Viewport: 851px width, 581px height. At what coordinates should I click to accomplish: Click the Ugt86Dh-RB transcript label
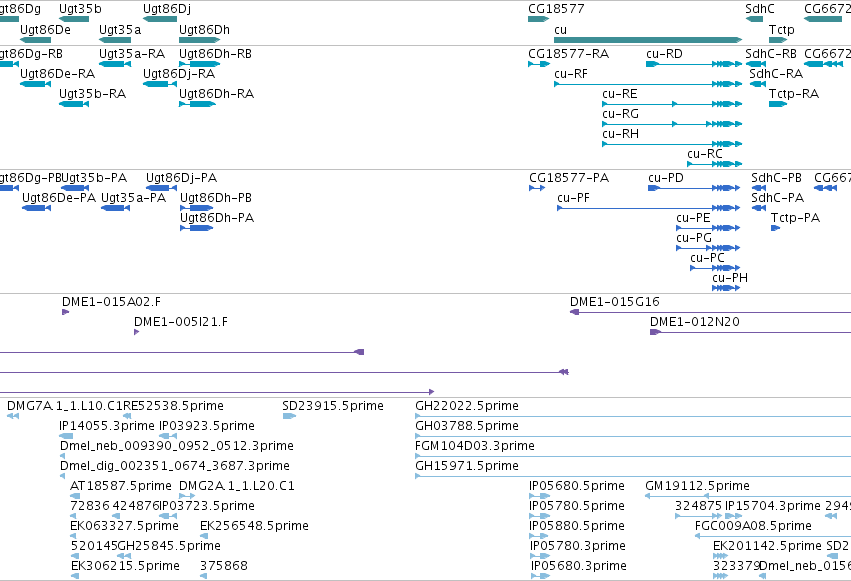(x=215, y=54)
